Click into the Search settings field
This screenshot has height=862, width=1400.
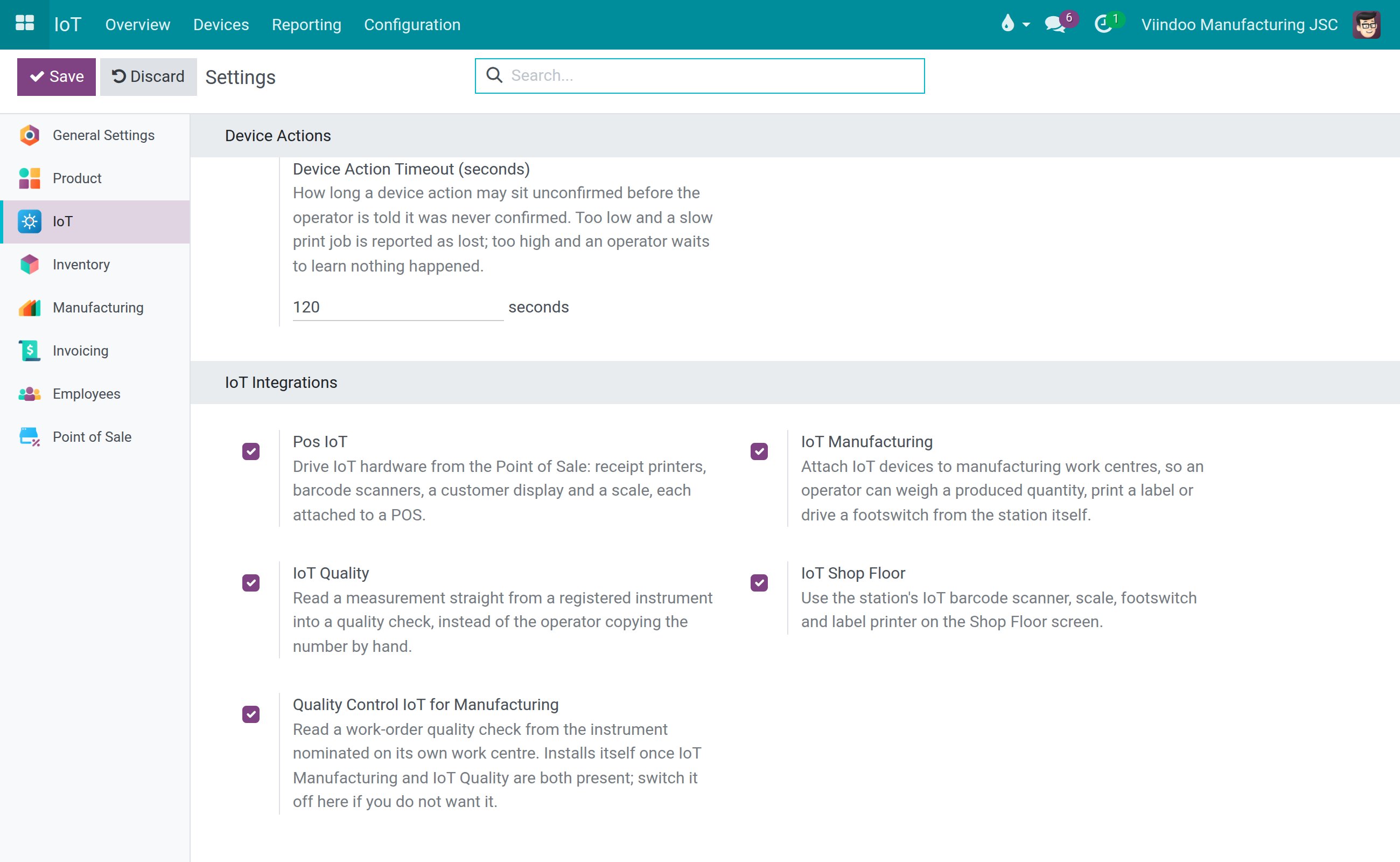(699, 76)
